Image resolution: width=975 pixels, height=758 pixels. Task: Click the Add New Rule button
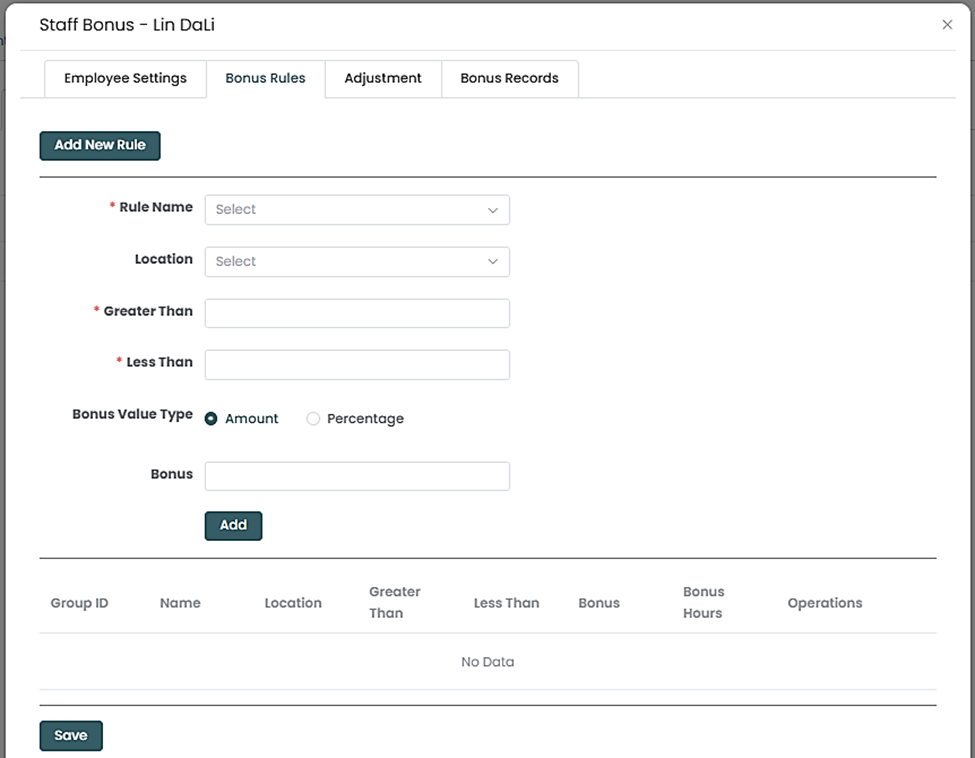click(100, 145)
